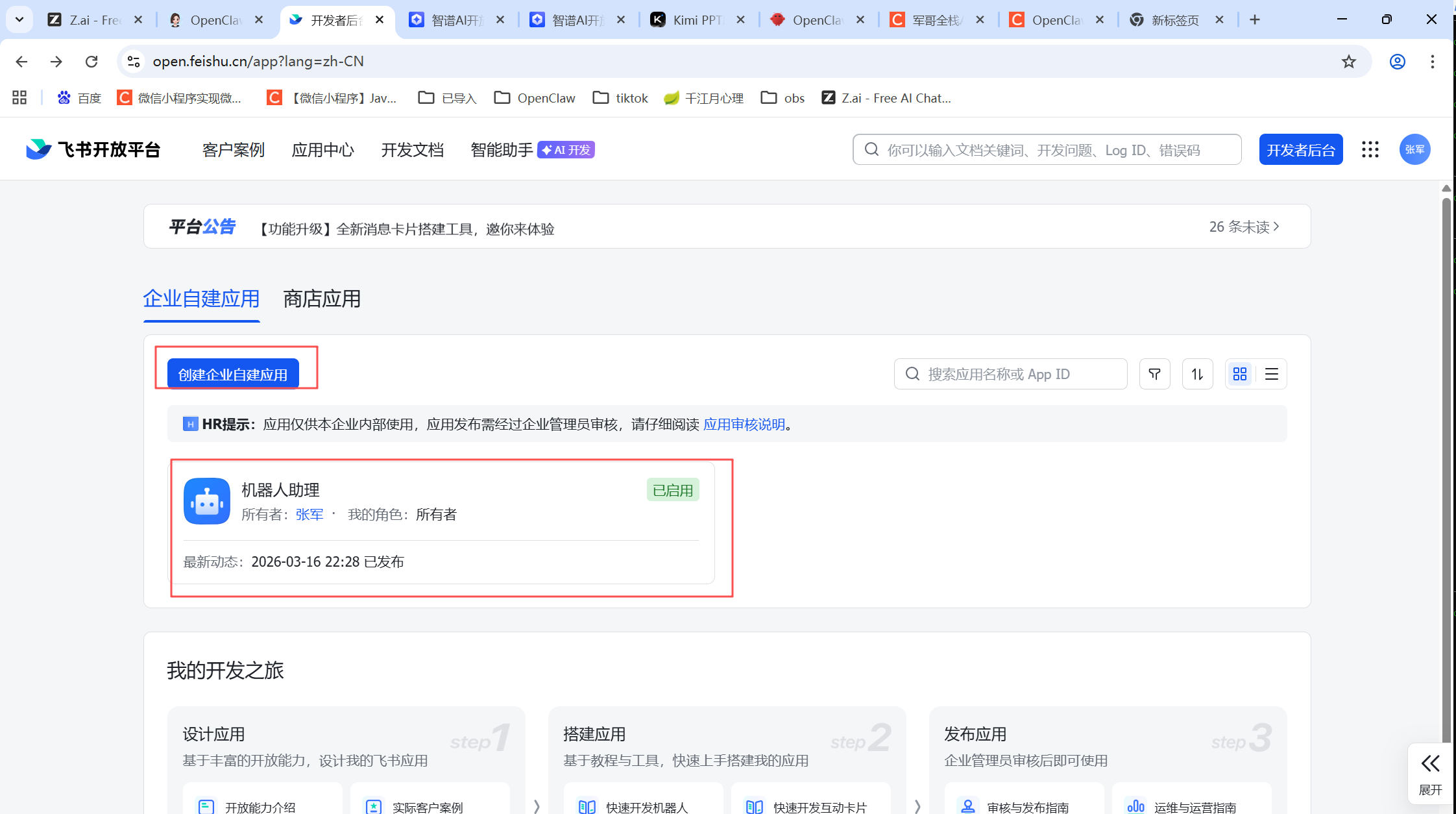Open Chrome profile icon in toolbar

coord(1398,62)
